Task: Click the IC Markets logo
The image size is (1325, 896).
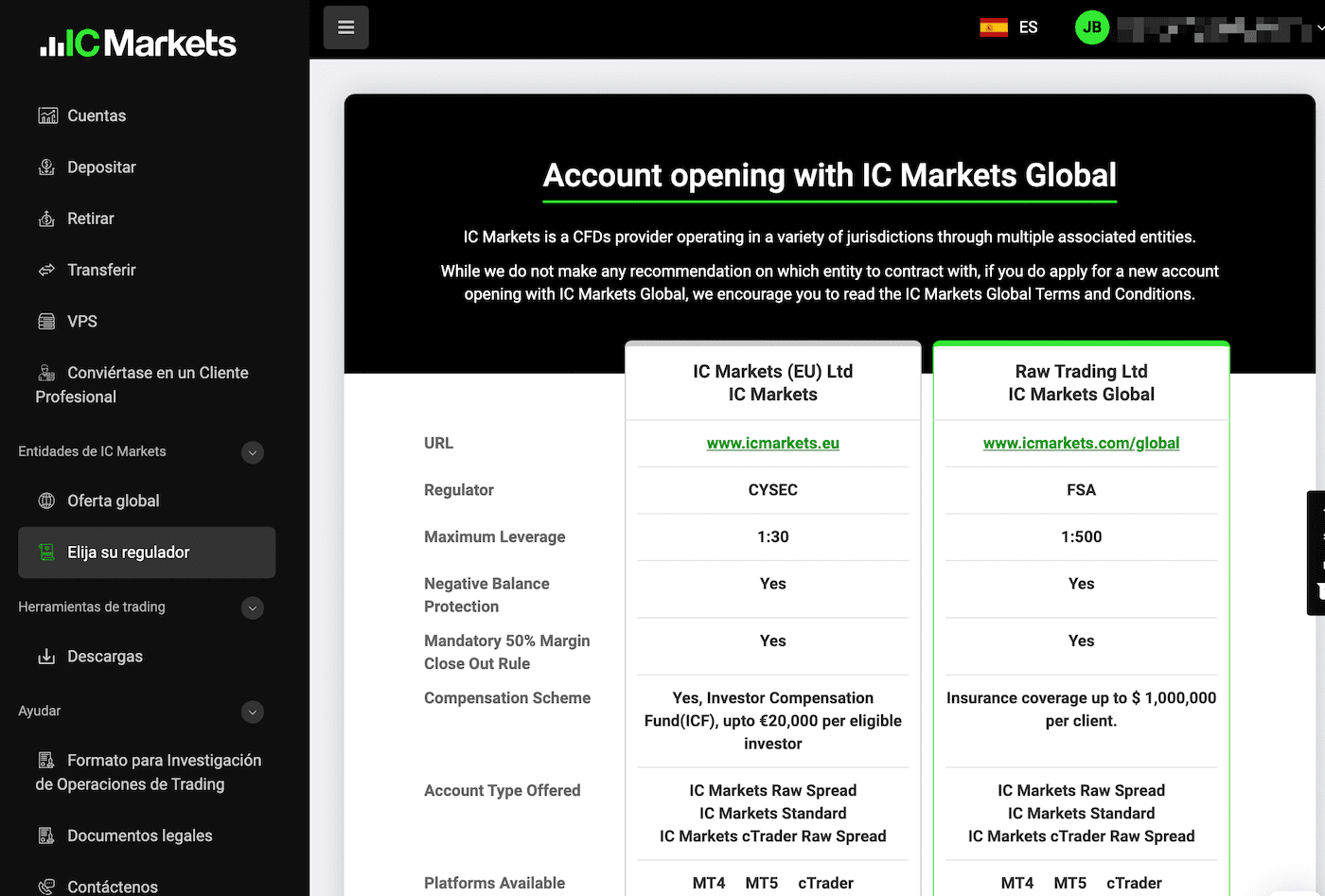Action: [138, 43]
